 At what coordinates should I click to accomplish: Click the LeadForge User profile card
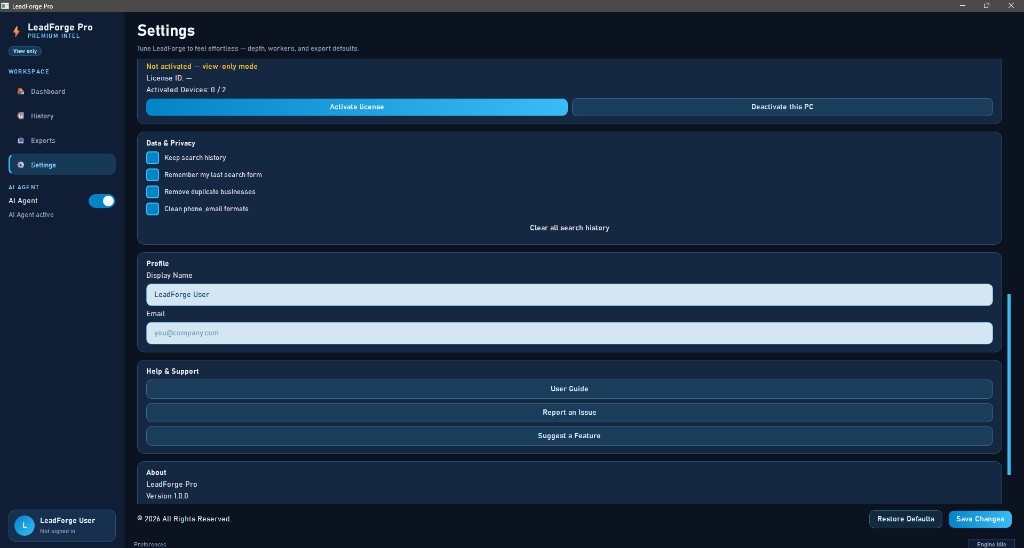62,526
